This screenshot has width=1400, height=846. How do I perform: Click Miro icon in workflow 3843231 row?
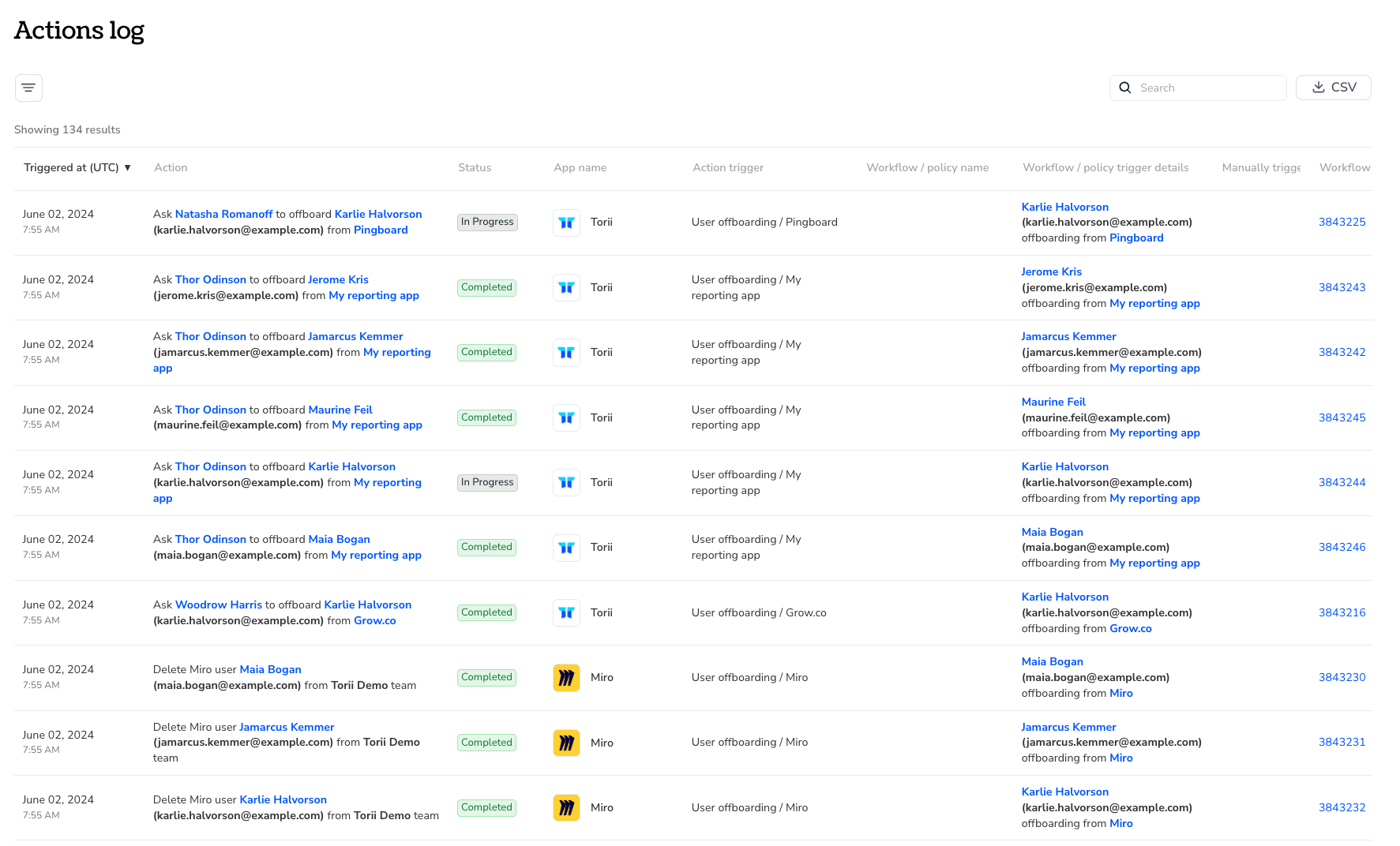(566, 743)
